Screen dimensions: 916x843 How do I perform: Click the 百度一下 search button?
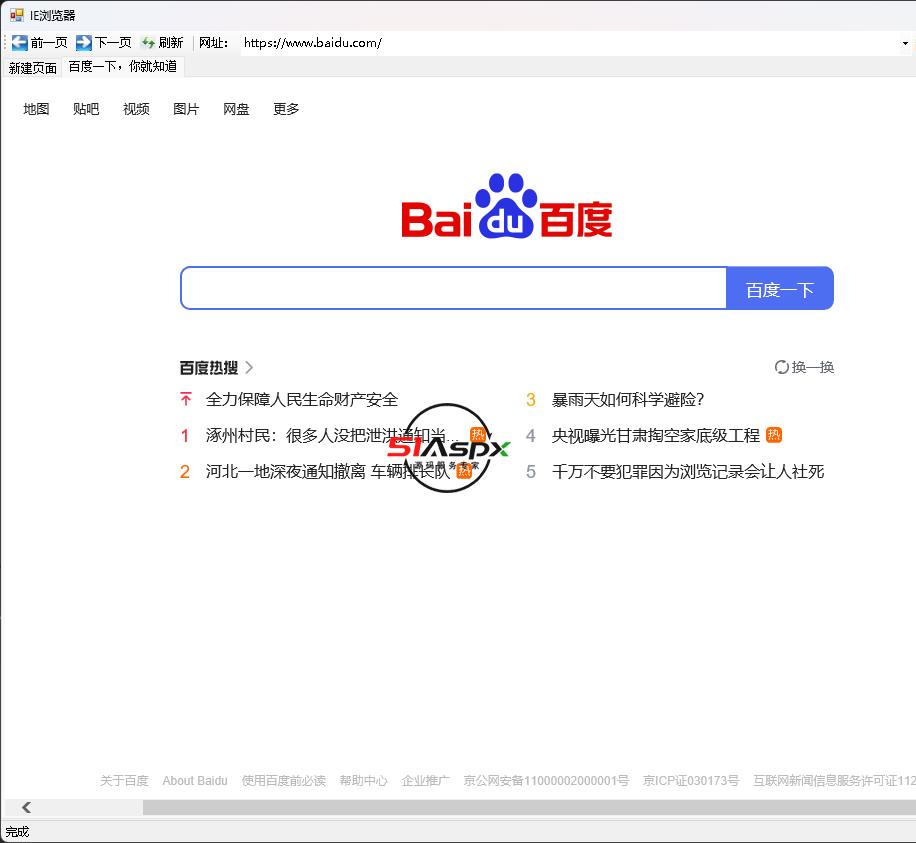779,289
